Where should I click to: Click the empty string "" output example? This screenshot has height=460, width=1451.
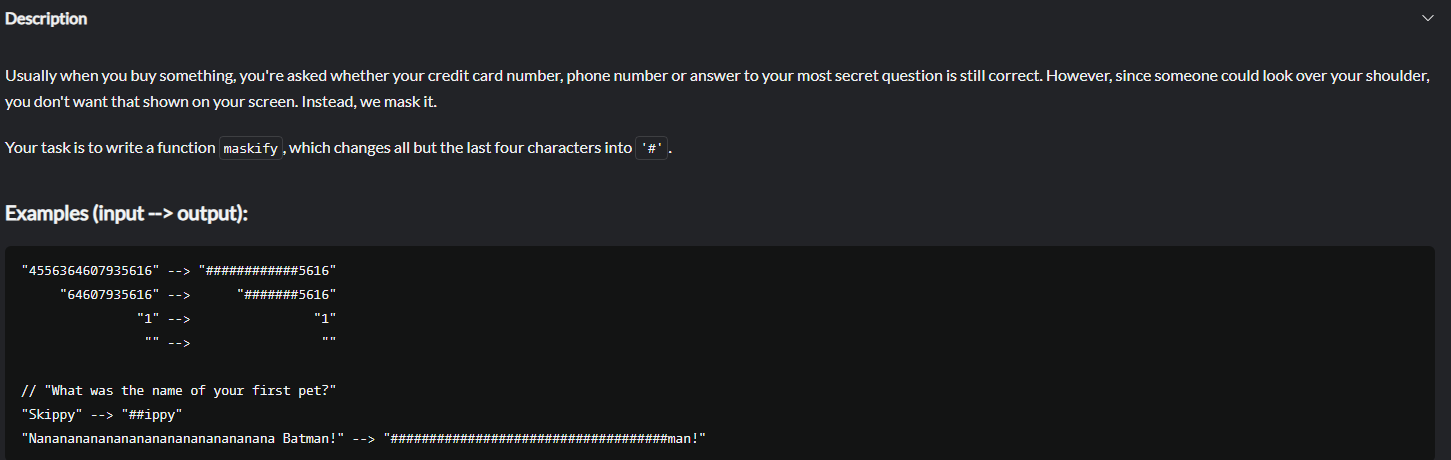(329, 342)
